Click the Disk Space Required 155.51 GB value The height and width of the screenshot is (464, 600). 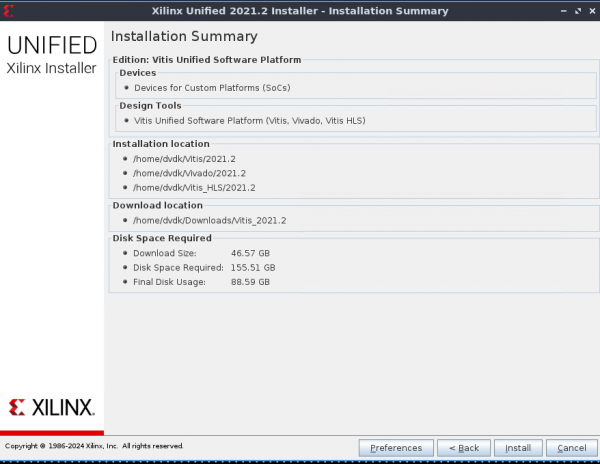pyautogui.click(x=253, y=268)
